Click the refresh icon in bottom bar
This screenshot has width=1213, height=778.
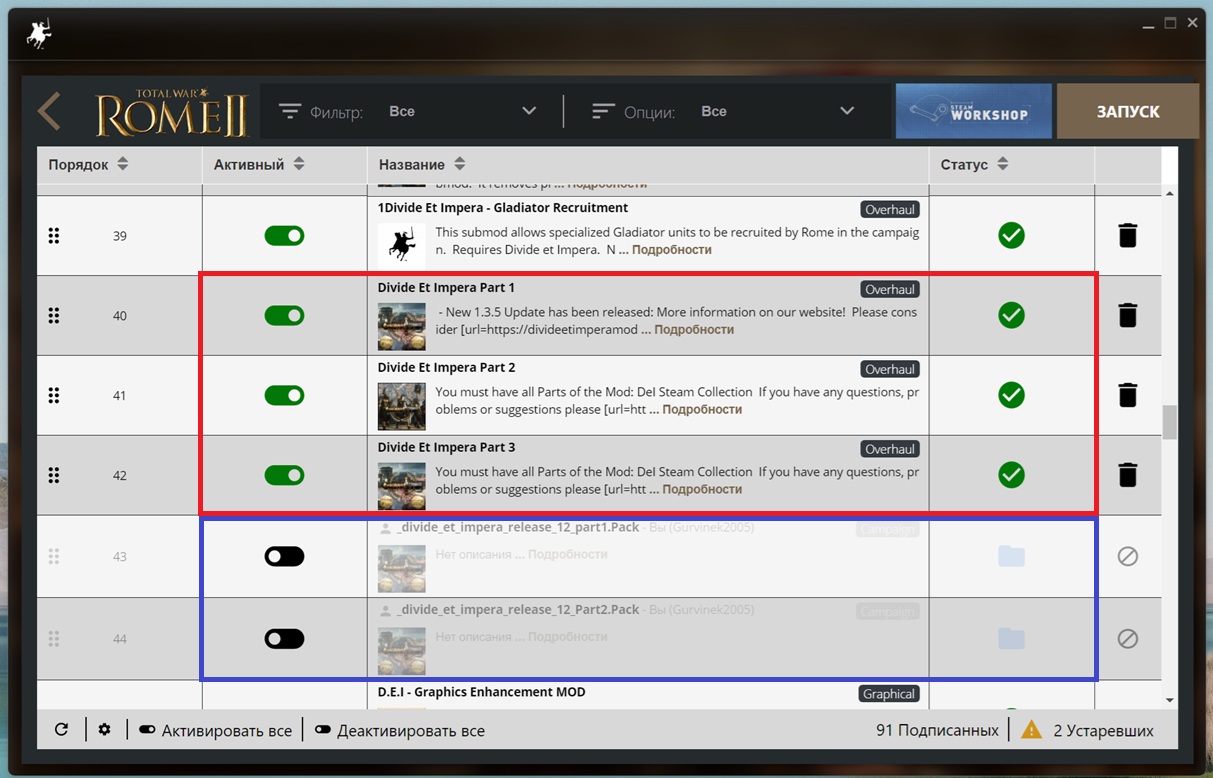click(x=61, y=730)
